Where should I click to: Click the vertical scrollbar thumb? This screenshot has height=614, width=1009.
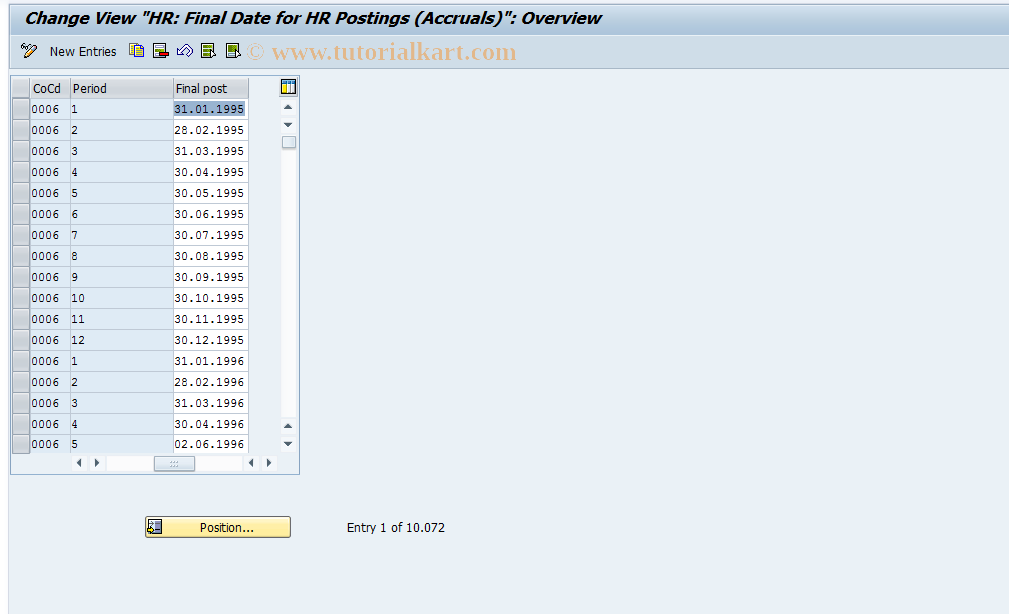[x=289, y=142]
